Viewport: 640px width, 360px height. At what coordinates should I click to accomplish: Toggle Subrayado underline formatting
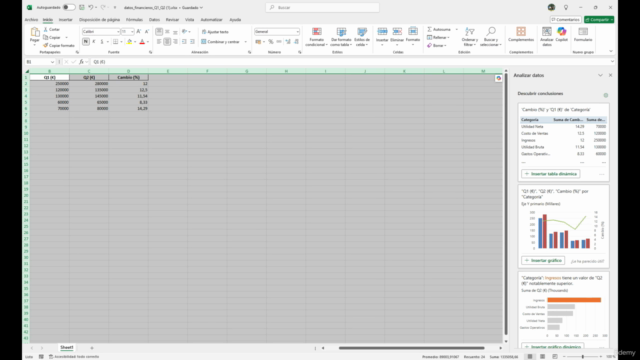click(102, 42)
